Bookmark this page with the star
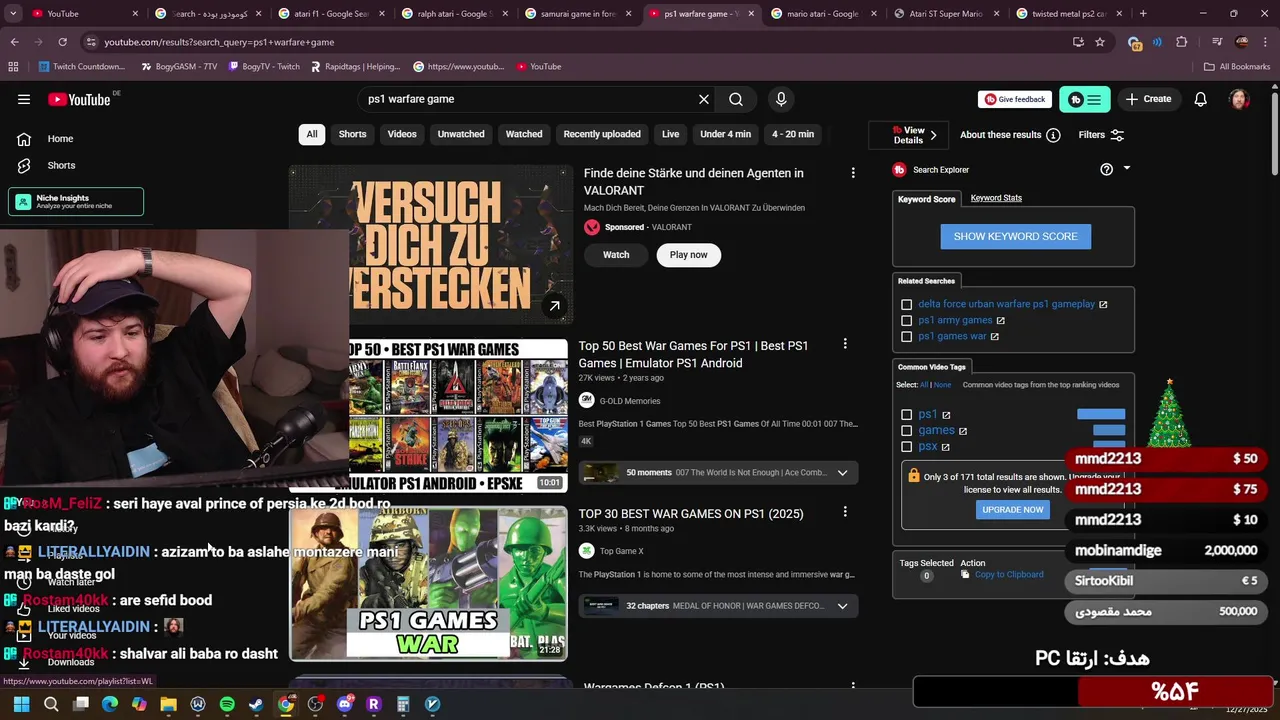The image size is (1280, 720). coord(1100,42)
